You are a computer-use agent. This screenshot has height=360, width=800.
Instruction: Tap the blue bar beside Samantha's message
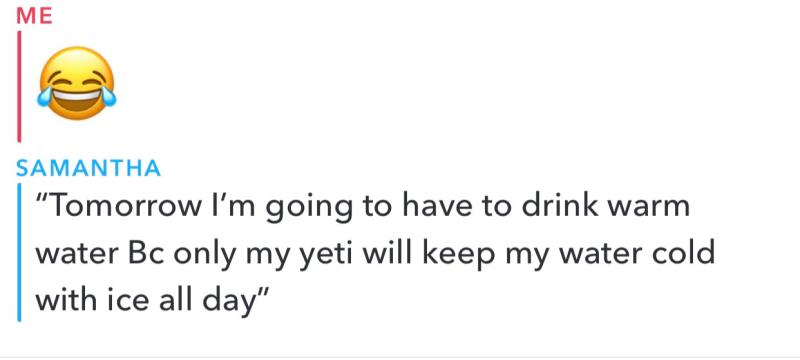(x=19, y=252)
